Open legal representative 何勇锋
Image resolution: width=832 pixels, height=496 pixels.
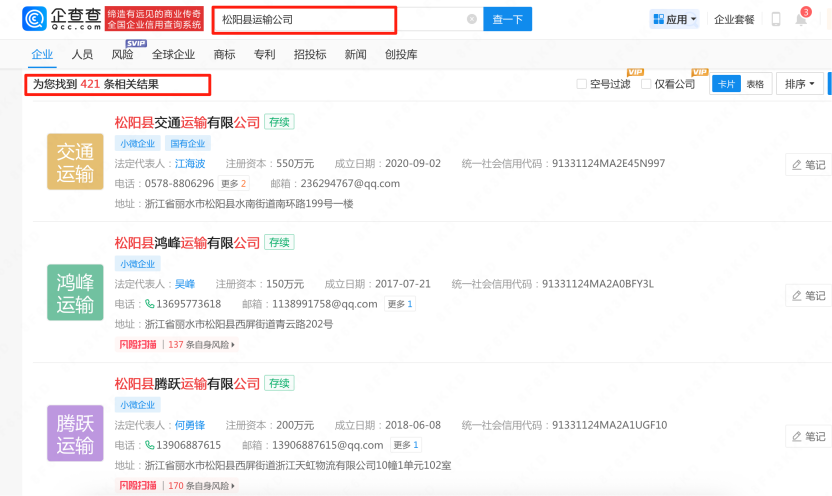point(190,425)
